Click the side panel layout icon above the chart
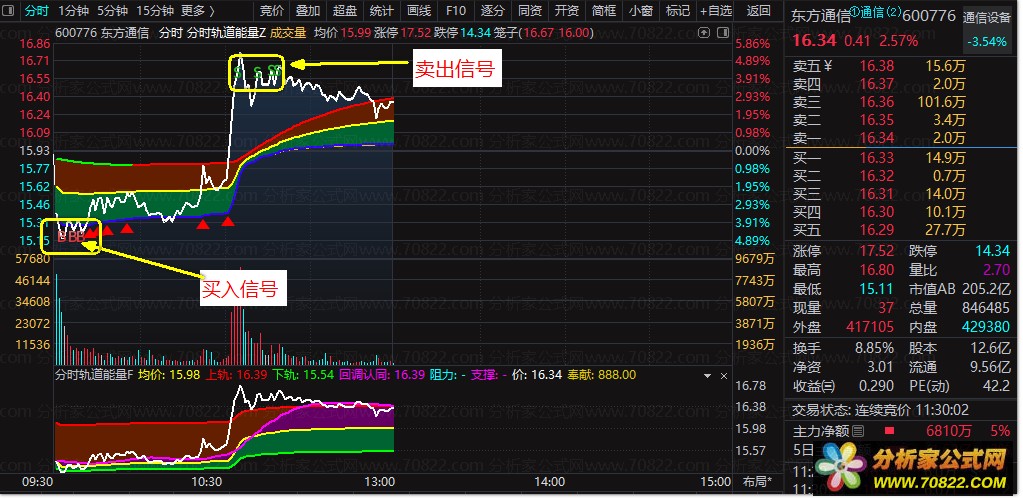Screen dimensions: 1023x499 pyautogui.click(x=722, y=32)
